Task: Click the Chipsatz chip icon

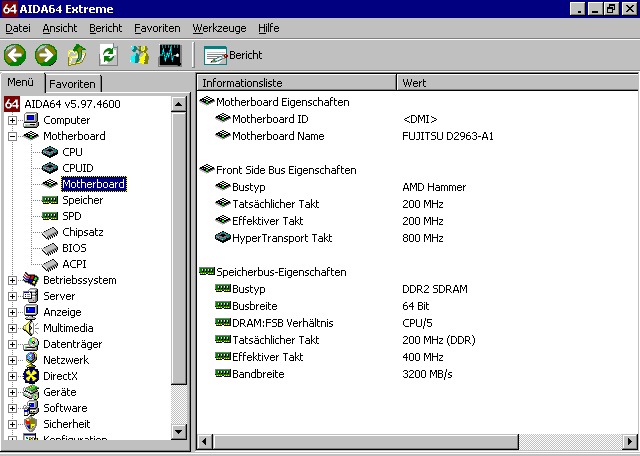Action: (50, 233)
